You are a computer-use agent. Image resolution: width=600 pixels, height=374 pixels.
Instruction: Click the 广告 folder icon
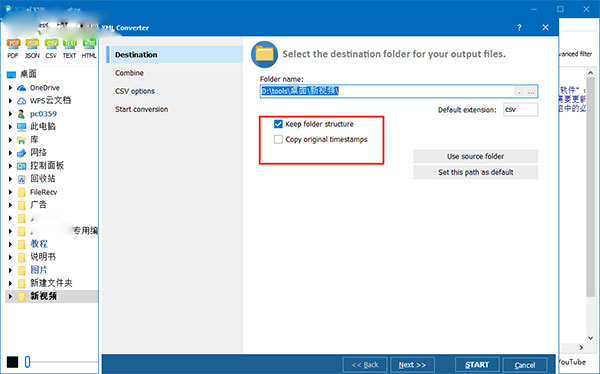coord(22,205)
